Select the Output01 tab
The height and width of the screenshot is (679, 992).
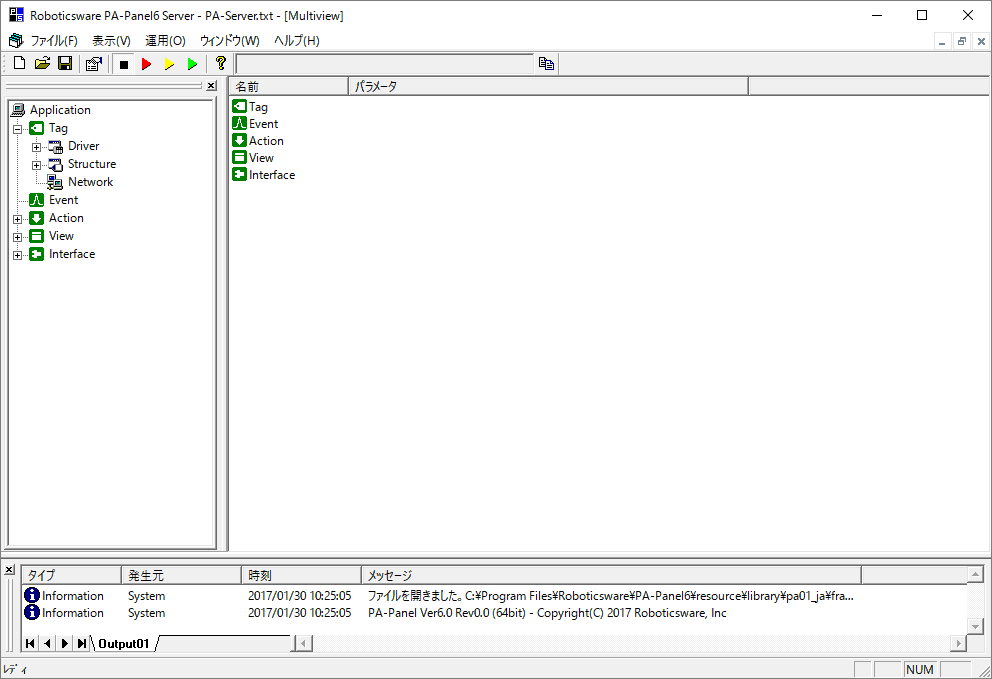123,643
